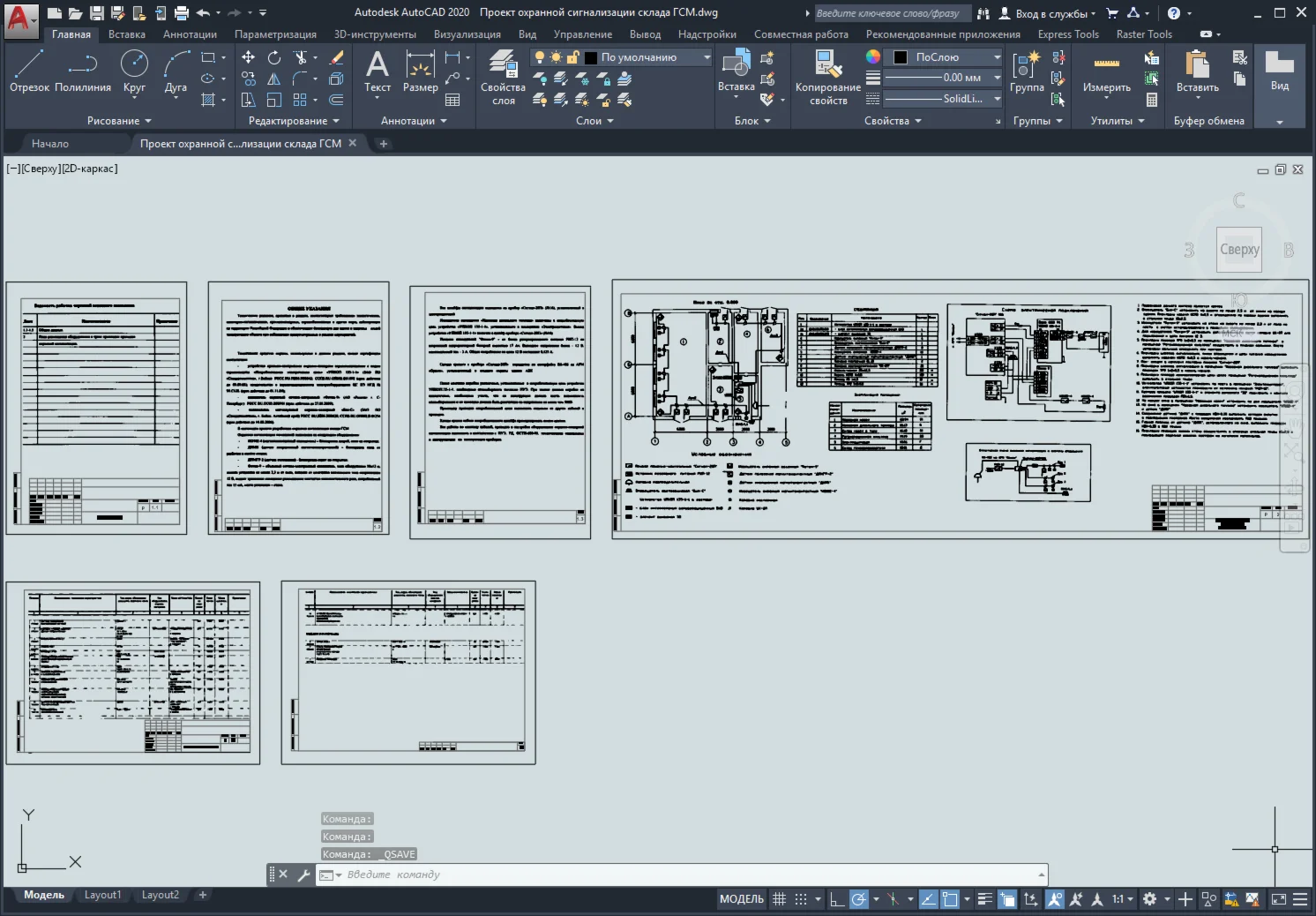Toggle 2D object snap
The width and height of the screenshot is (1316, 916).
pos(950,899)
